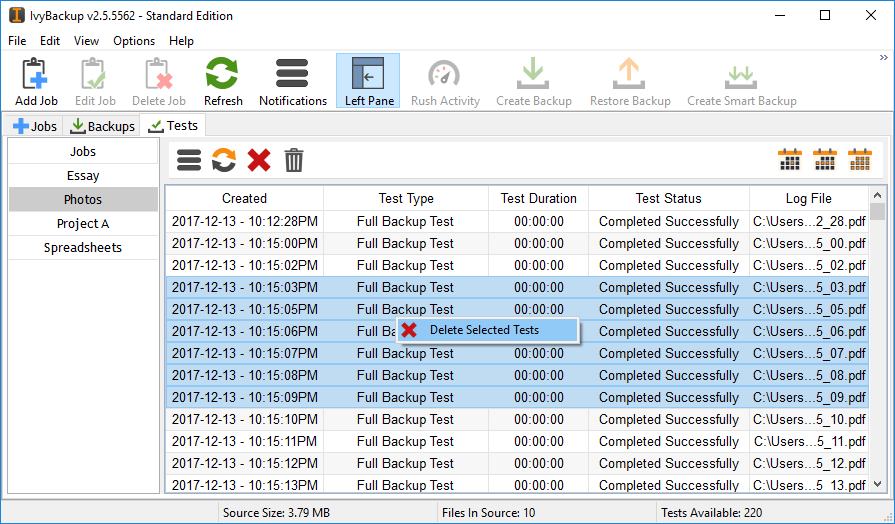Sort by the Test Type column header
This screenshot has height=524, width=895.
tap(406, 199)
